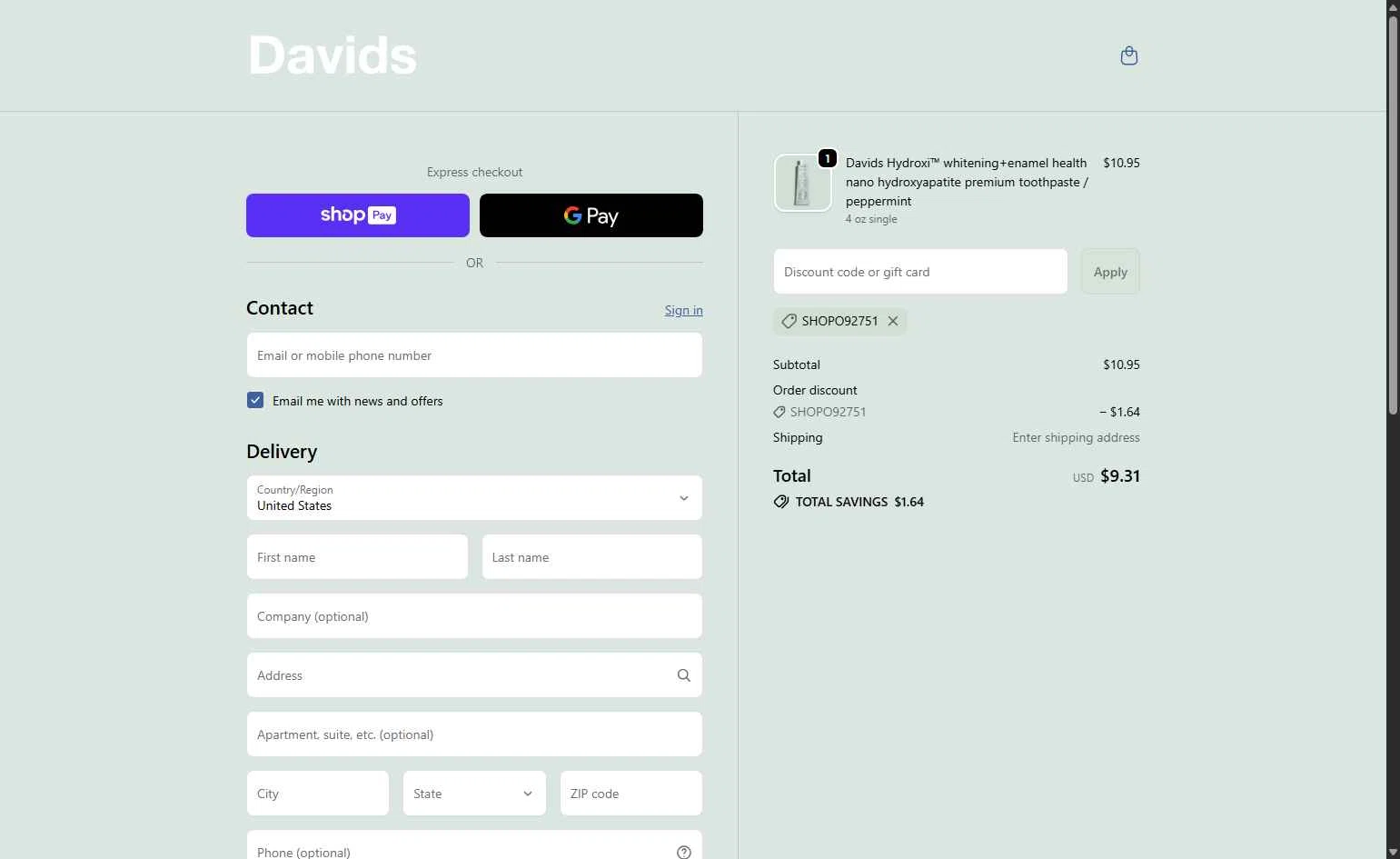Viewport: 1400px width, 859px height.
Task: Click the quantity badge on product image
Action: [x=827, y=158]
